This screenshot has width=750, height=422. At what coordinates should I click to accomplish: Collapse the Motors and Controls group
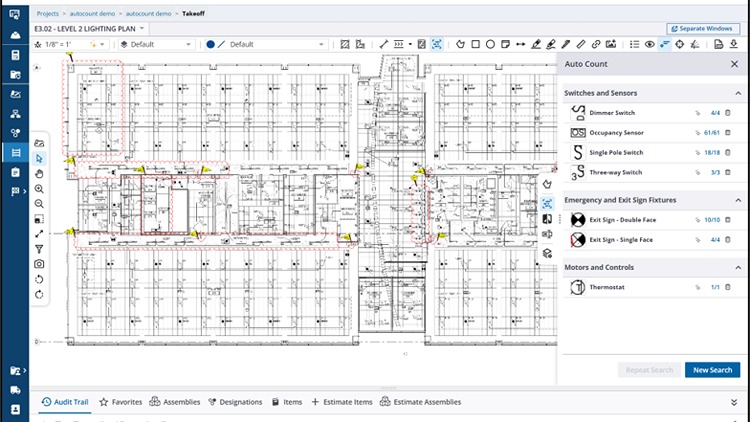coord(738,267)
